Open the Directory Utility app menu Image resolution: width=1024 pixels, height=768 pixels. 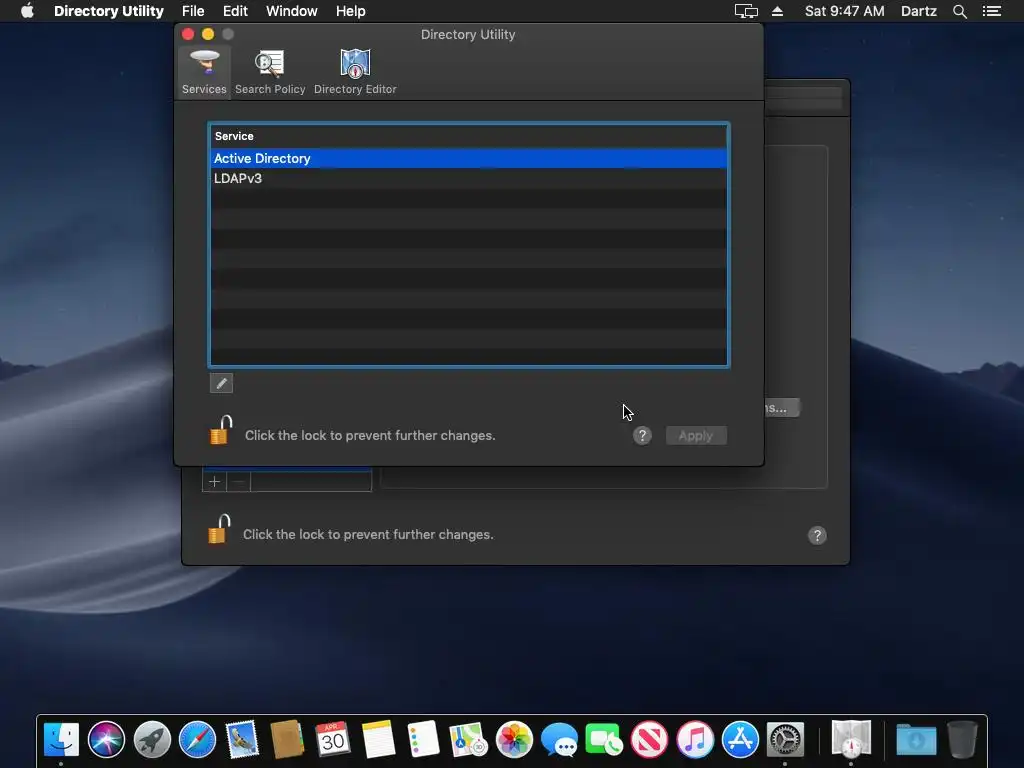tap(108, 11)
